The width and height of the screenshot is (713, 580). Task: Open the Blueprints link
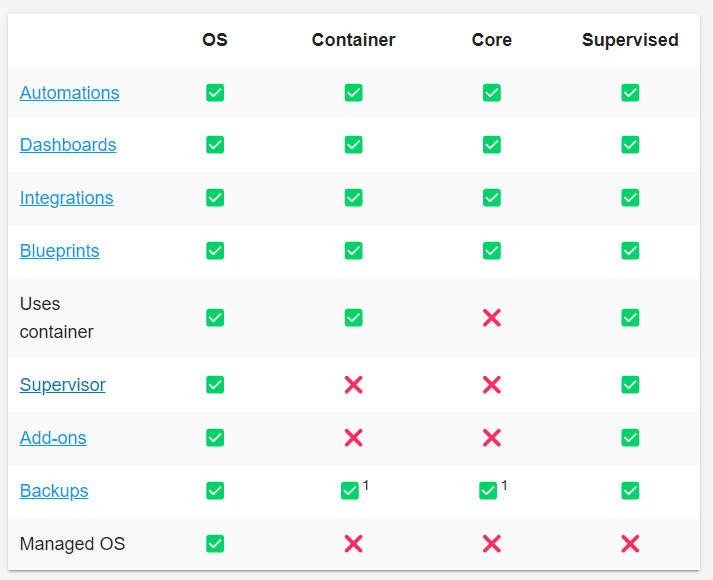tap(59, 251)
